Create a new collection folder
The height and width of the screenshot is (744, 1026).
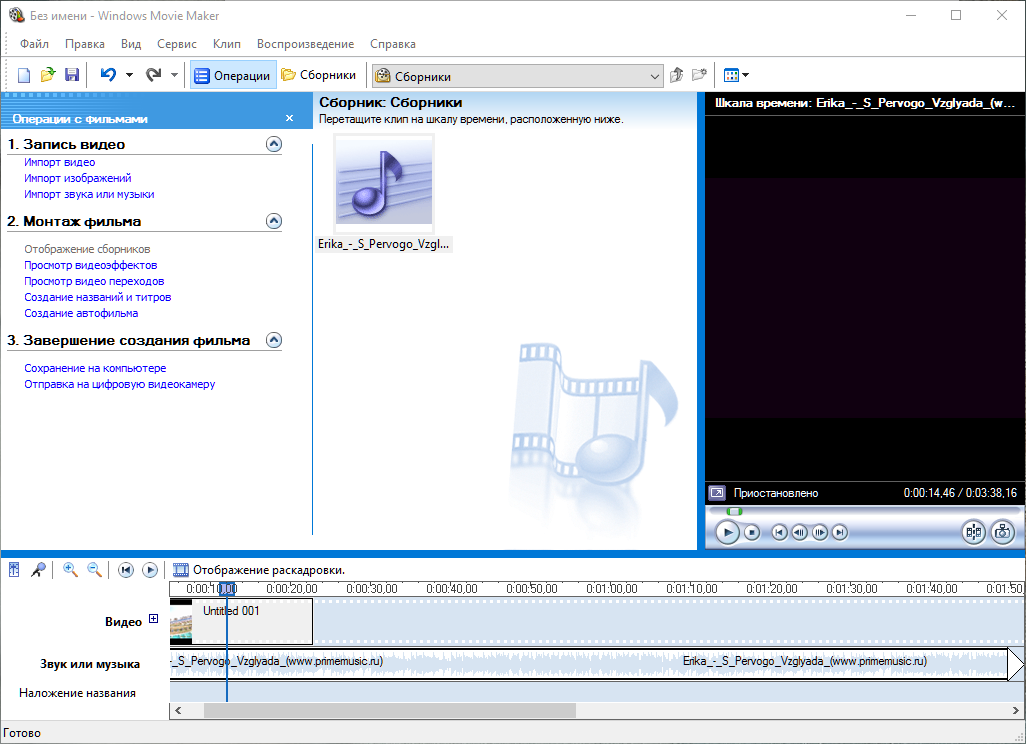699,75
